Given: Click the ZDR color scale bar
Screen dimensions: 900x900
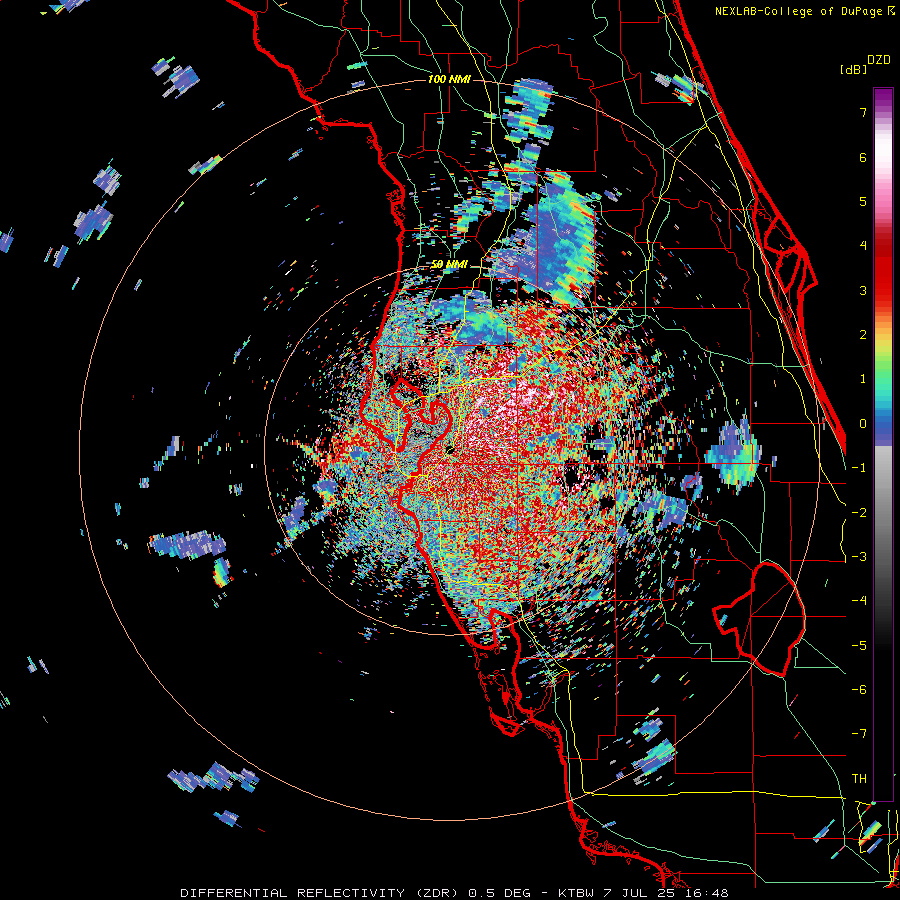Looking at the screenshot, I should [883, 445].
